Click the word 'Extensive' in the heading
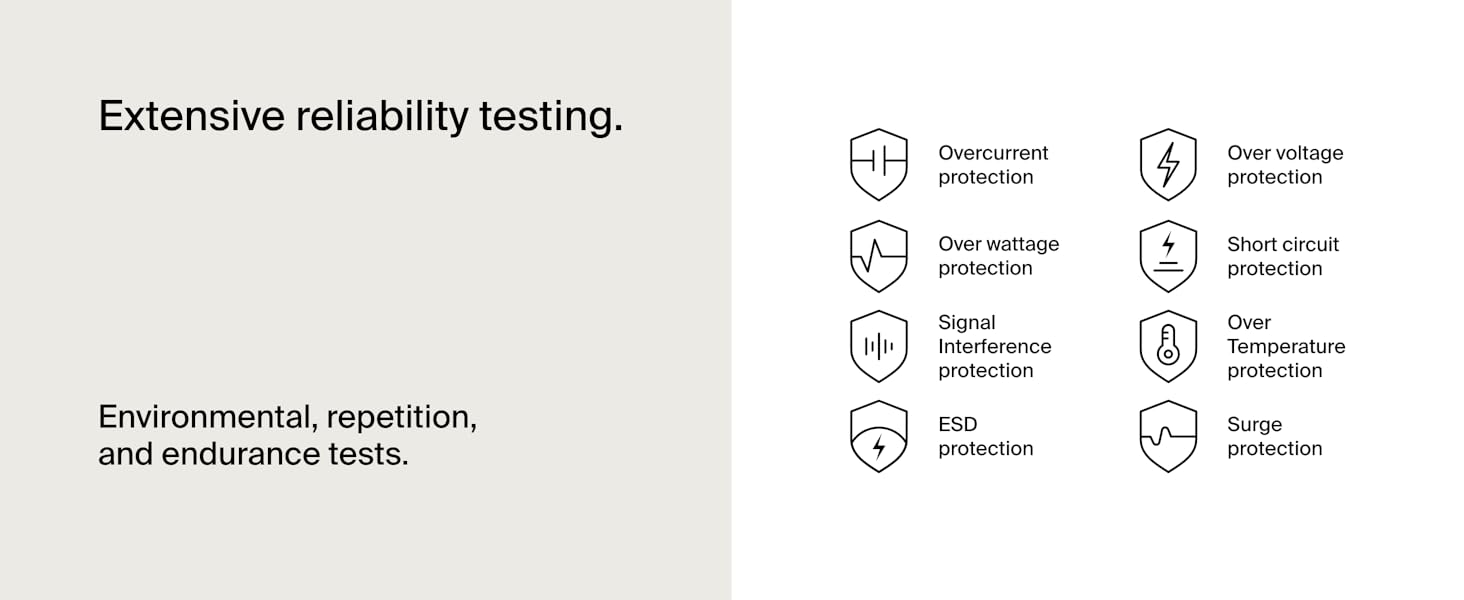Screen dimensions: 1464x600 click(191, 116)
